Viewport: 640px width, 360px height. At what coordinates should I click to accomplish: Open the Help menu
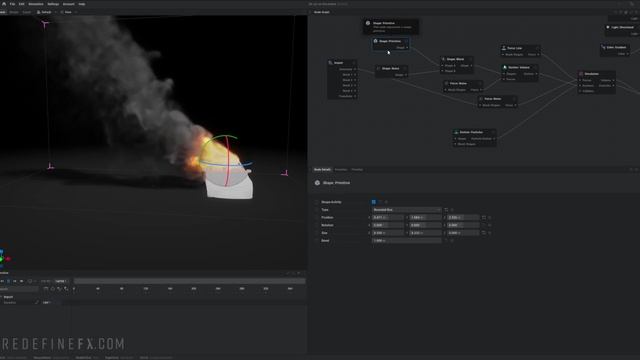click(x=82, y=4)
